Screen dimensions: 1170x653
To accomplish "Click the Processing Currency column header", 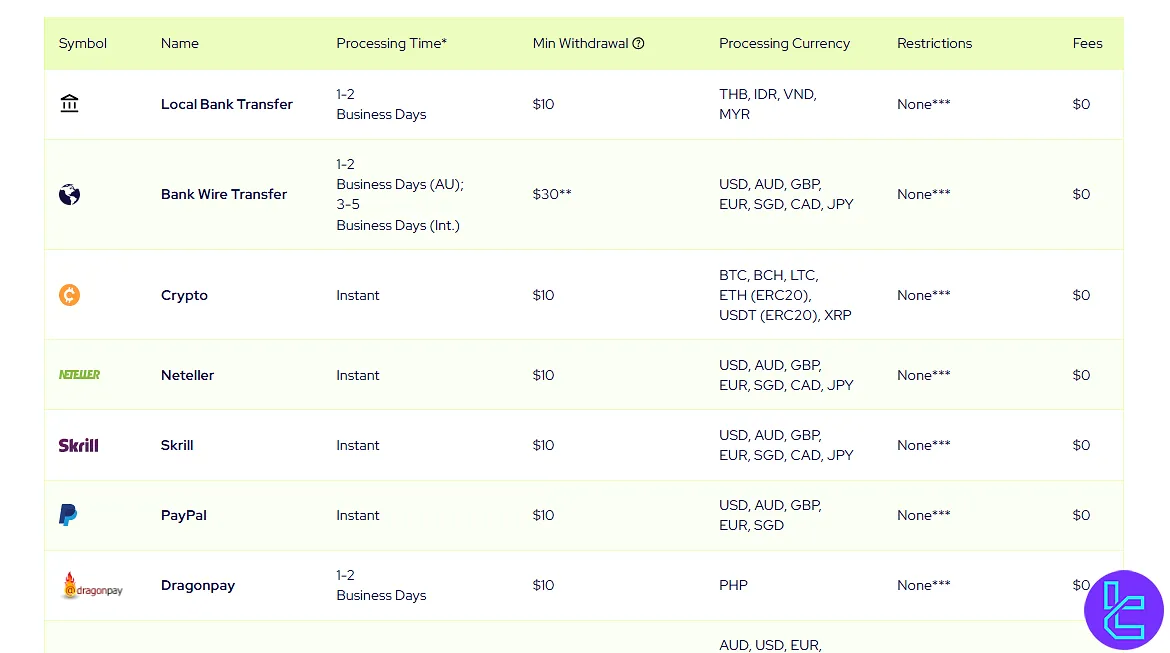I will (784, 44).
